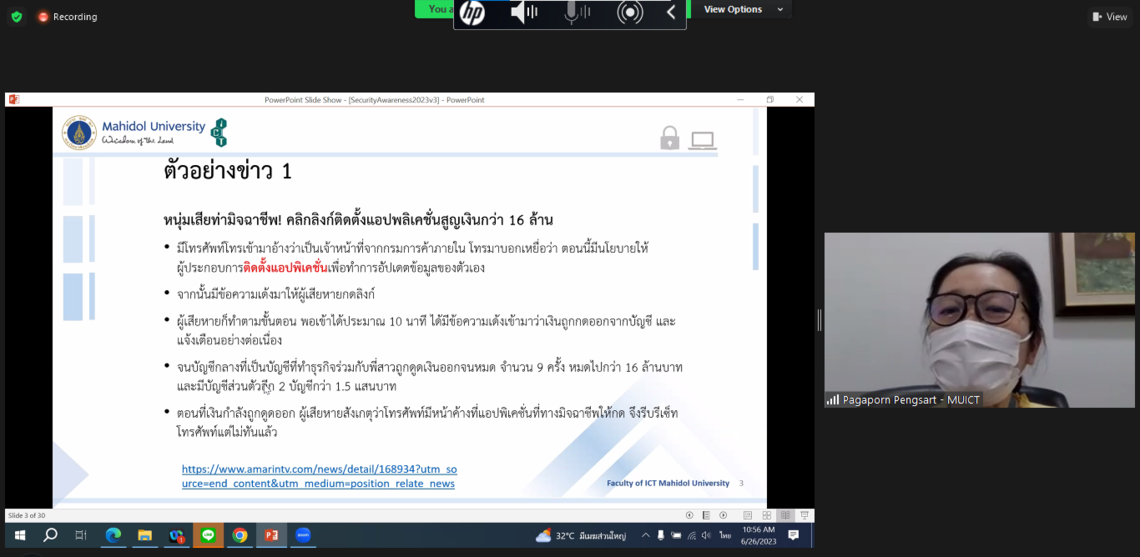Show hidden system tray icons
The image size is (1140, 557).
645,536
